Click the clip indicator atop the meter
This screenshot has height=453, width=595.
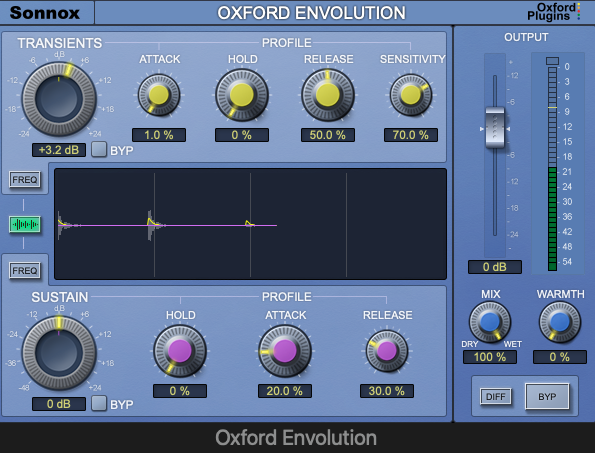pos(552,61)
